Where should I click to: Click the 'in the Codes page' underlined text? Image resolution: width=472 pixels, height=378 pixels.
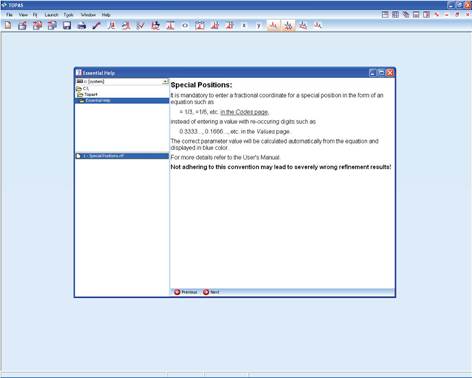244,112
